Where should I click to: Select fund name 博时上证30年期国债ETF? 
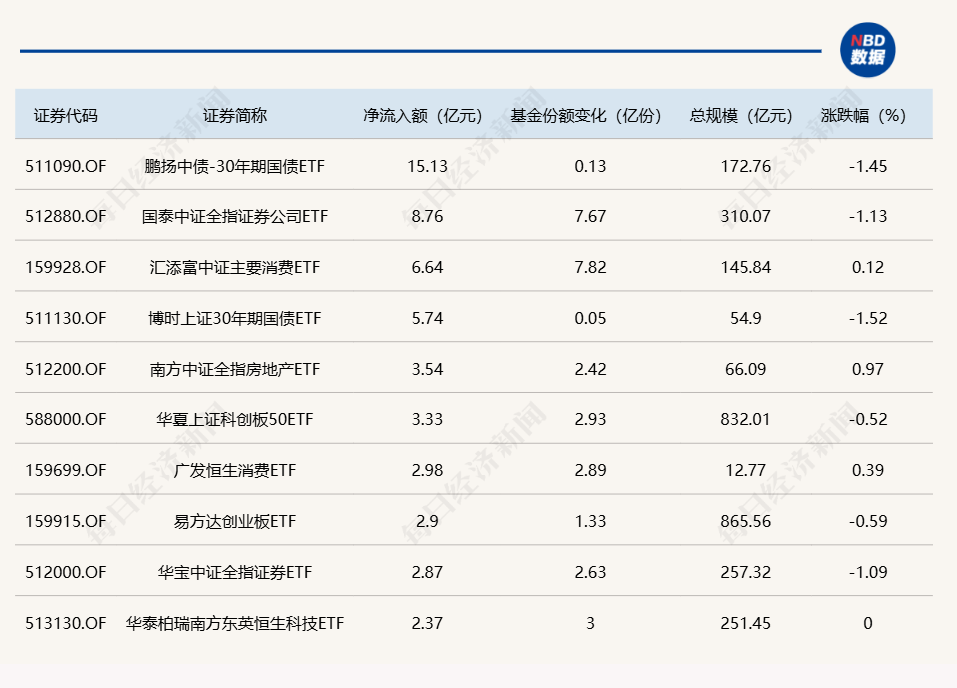235,318
